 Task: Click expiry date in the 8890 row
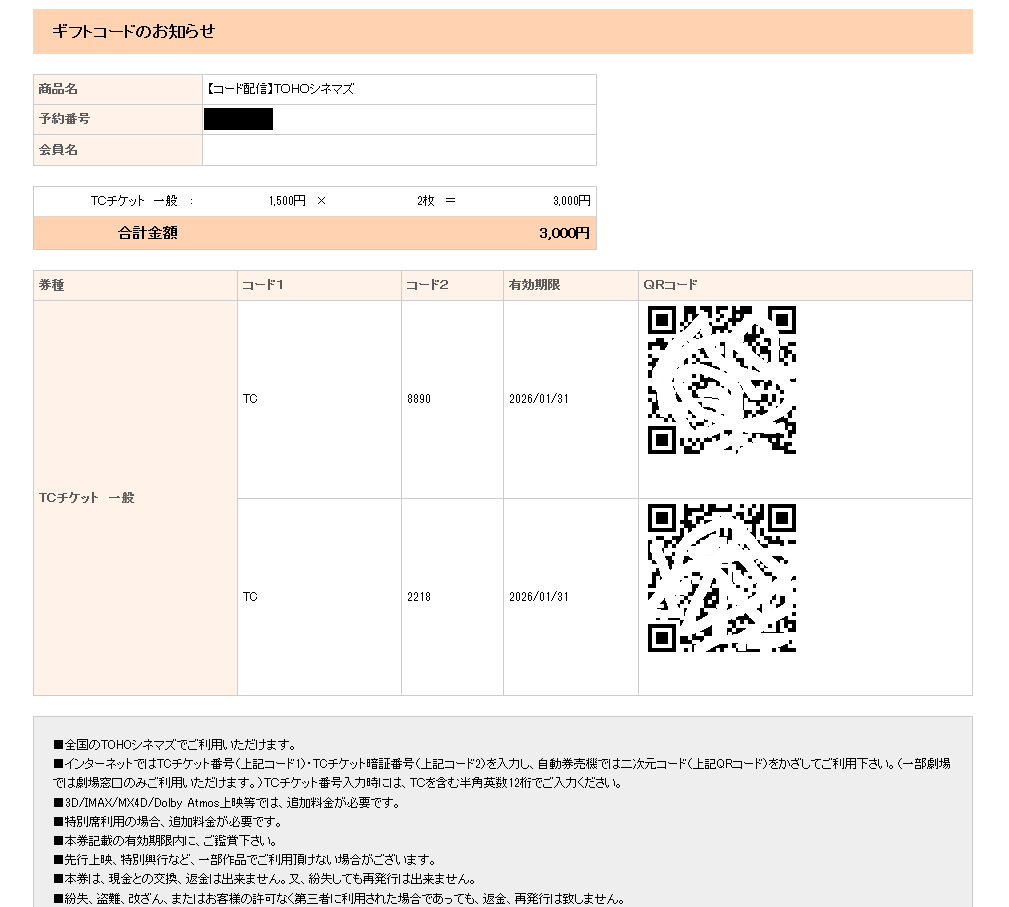point(538,399)
